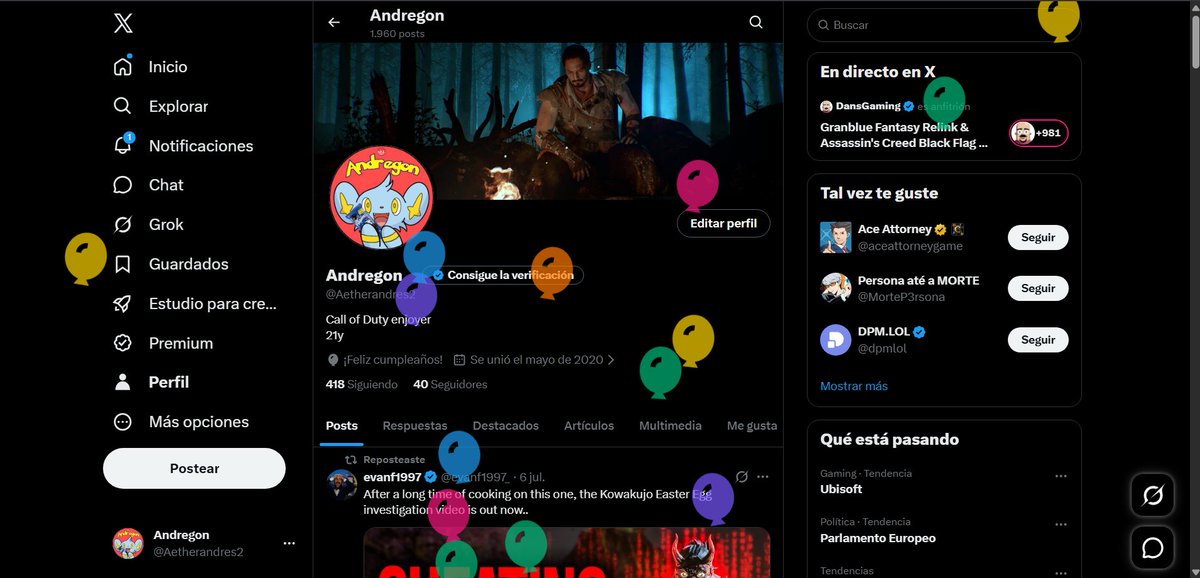Expand chevron next to join date
Image resolution: width=1200 pixels, height=578 pixels.
[x=611, y=360]
